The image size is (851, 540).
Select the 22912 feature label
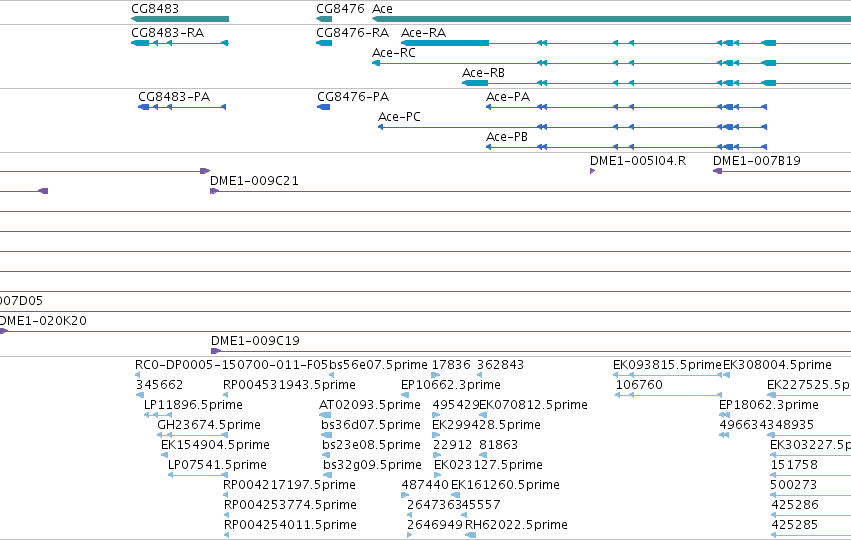(453, 445)
